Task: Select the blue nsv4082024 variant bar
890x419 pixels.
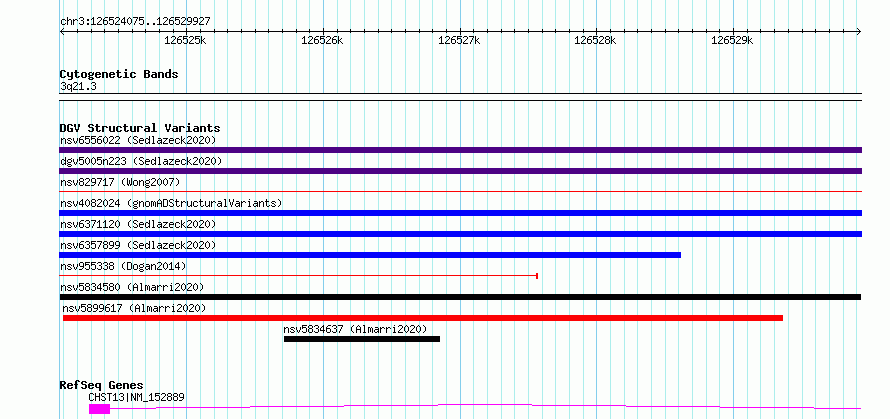Action: [460, 213]
